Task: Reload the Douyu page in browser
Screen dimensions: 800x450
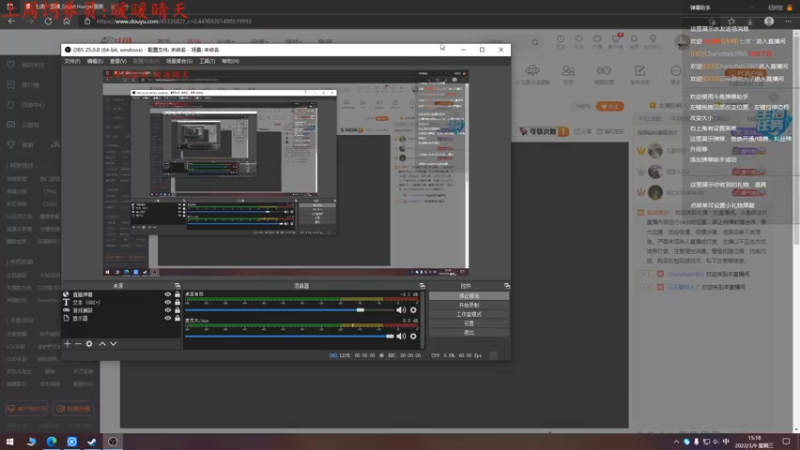Action: (x=48, y=21)
